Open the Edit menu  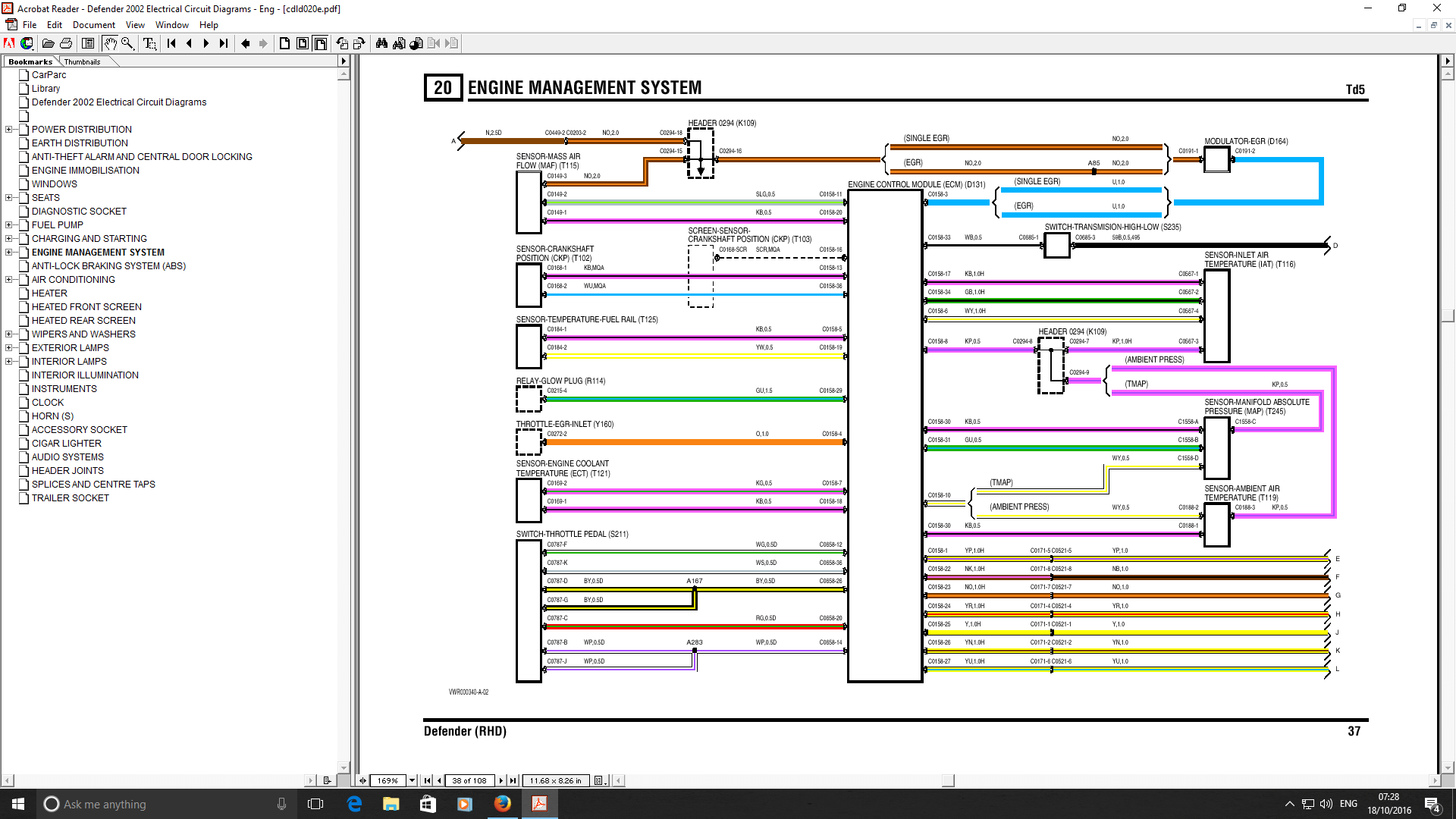[55, 25]
